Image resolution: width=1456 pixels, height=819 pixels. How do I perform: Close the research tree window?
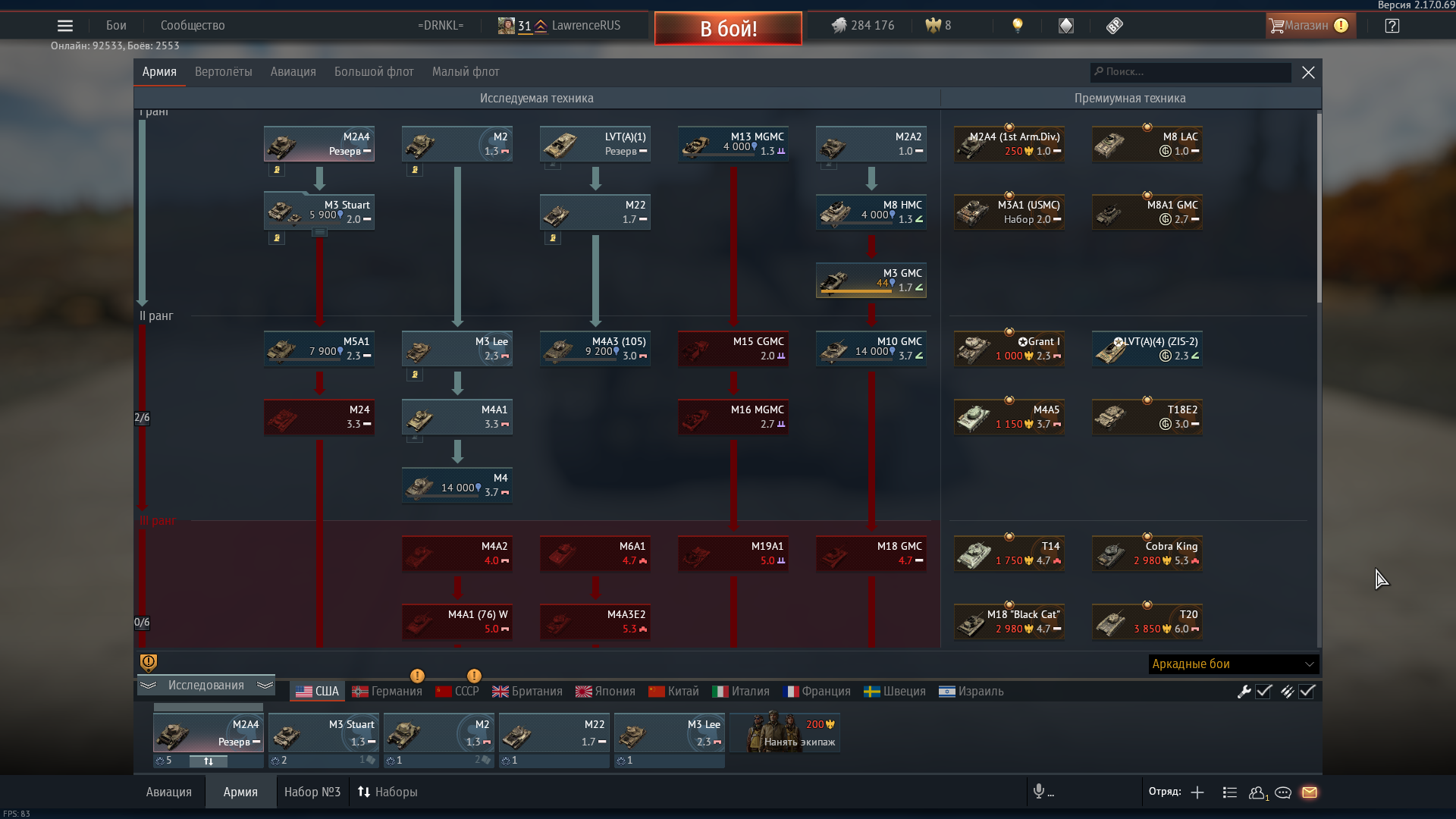click(1308, 72)
